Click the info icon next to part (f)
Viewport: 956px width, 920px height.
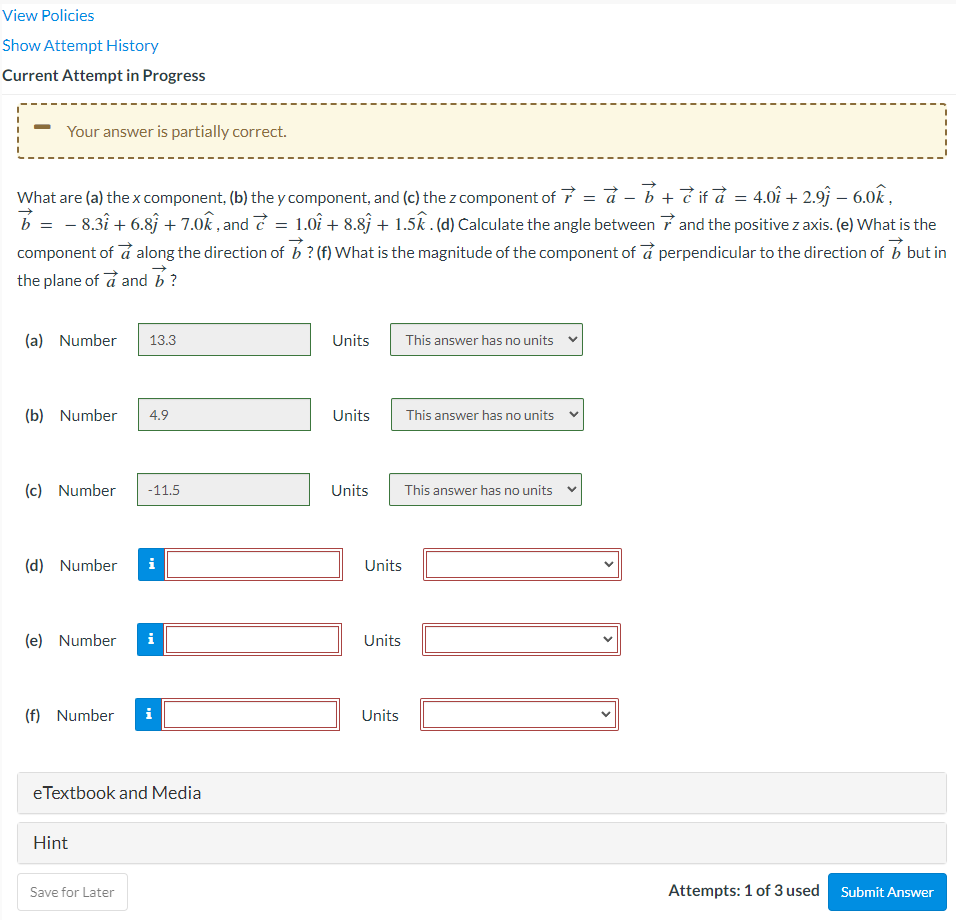click(150, 714)
